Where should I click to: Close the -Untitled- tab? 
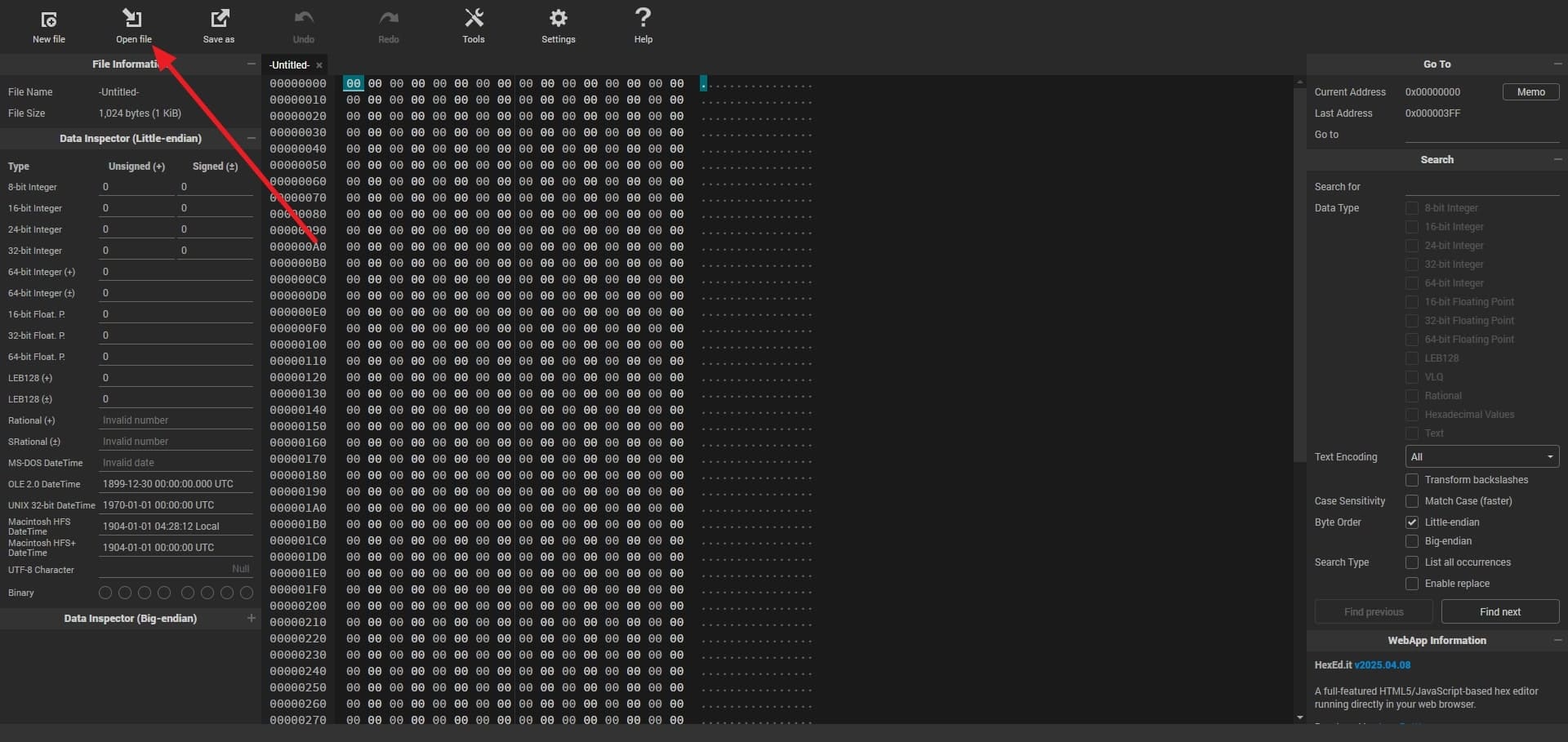pos(319,65)
